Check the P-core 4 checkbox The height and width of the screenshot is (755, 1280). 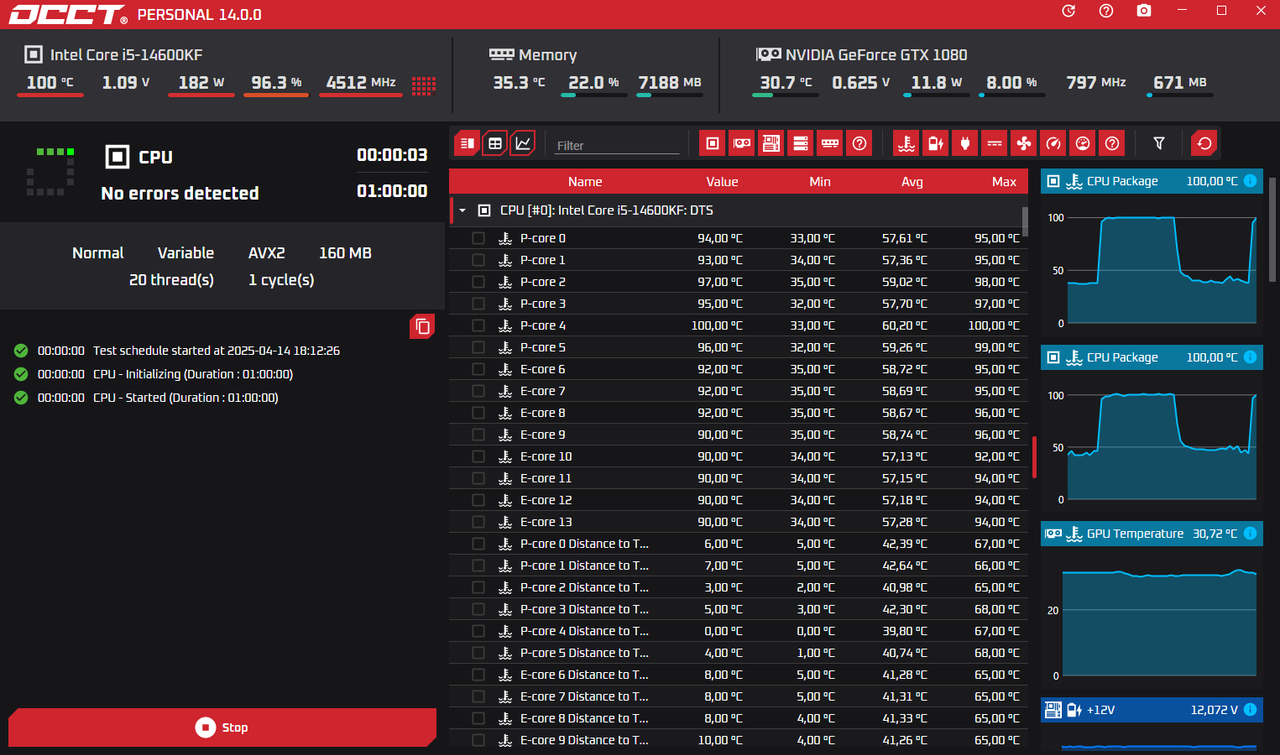coord(477,325)
